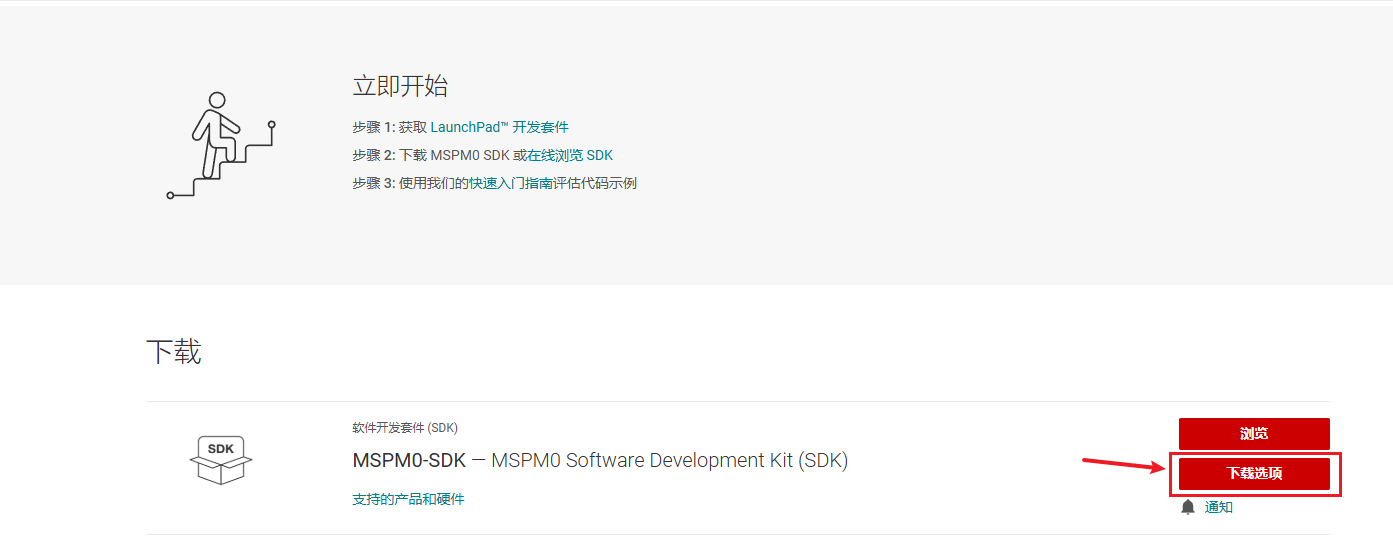1393x544 pixels.
Task: Open the 支持的产品和硬件 link
Action: pyautogui.click(x=408, y=499)
